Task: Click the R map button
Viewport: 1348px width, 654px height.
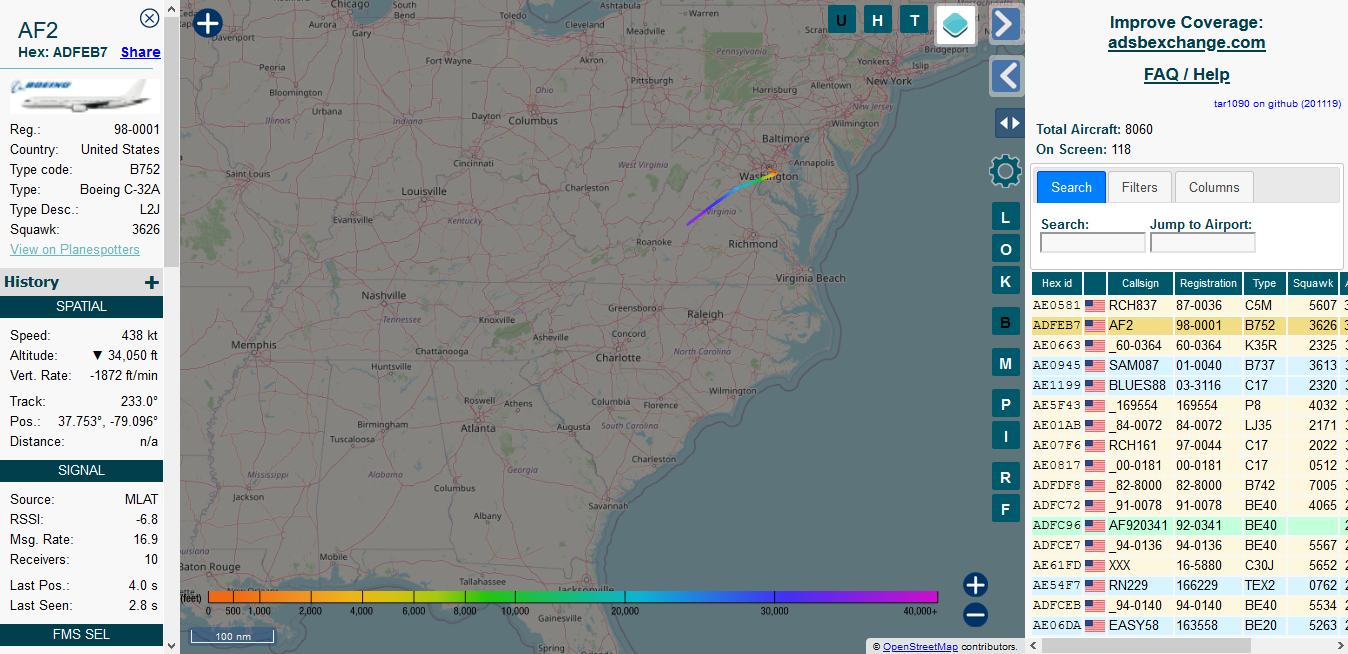Action: coord(1005,477)
